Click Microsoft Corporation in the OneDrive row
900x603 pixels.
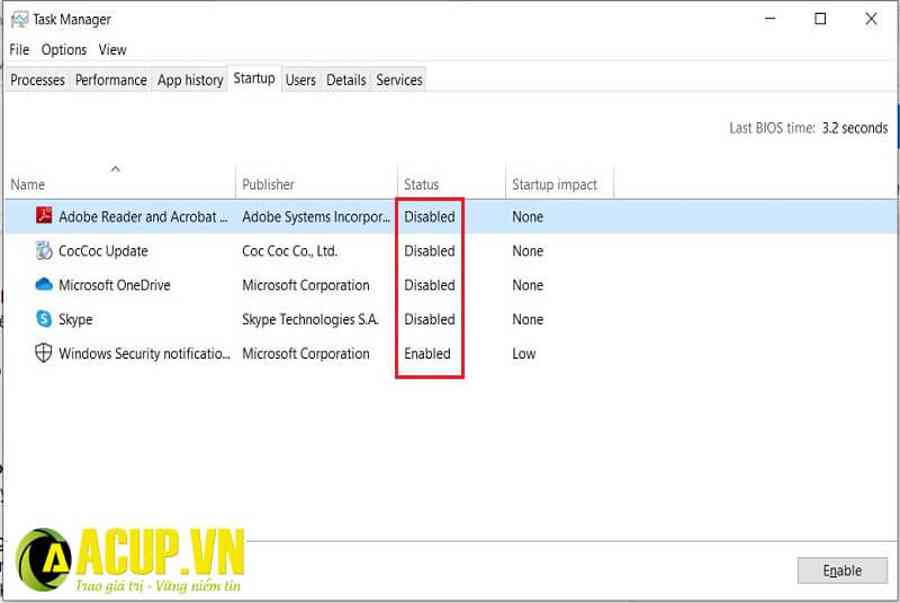point(305,285)
